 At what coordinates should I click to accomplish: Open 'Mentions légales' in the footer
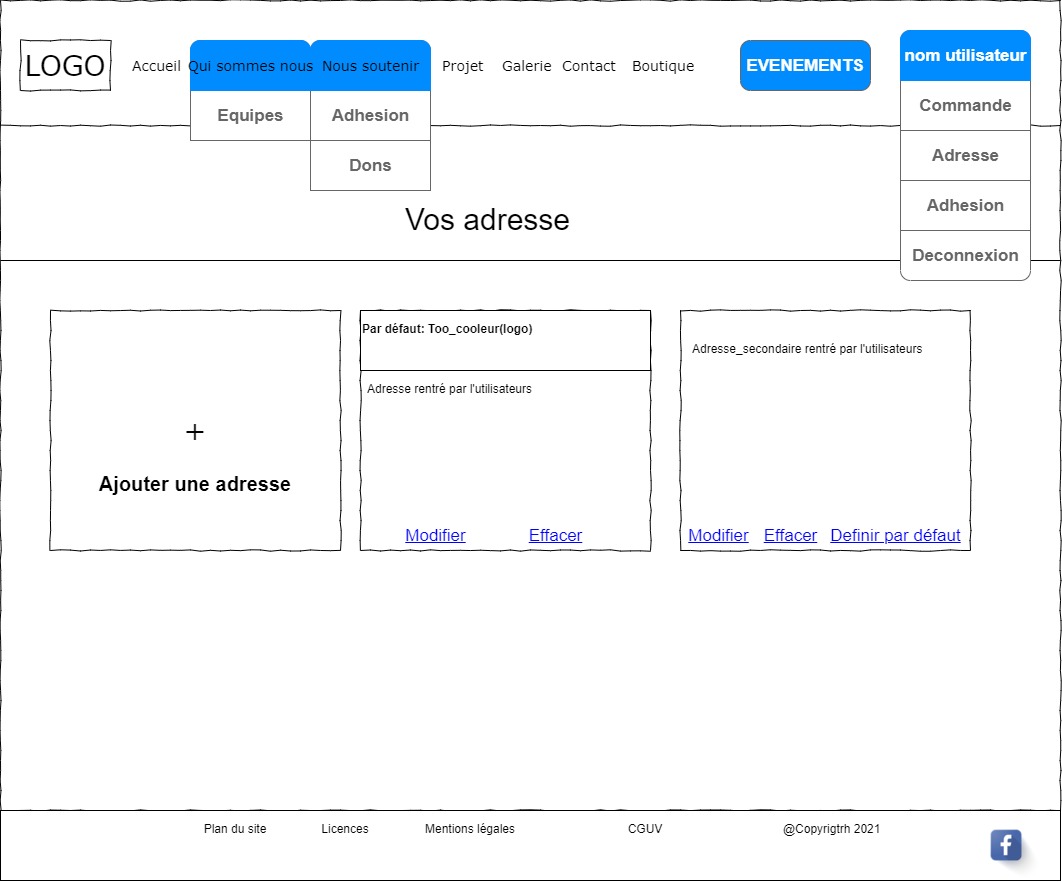(469, 829)
